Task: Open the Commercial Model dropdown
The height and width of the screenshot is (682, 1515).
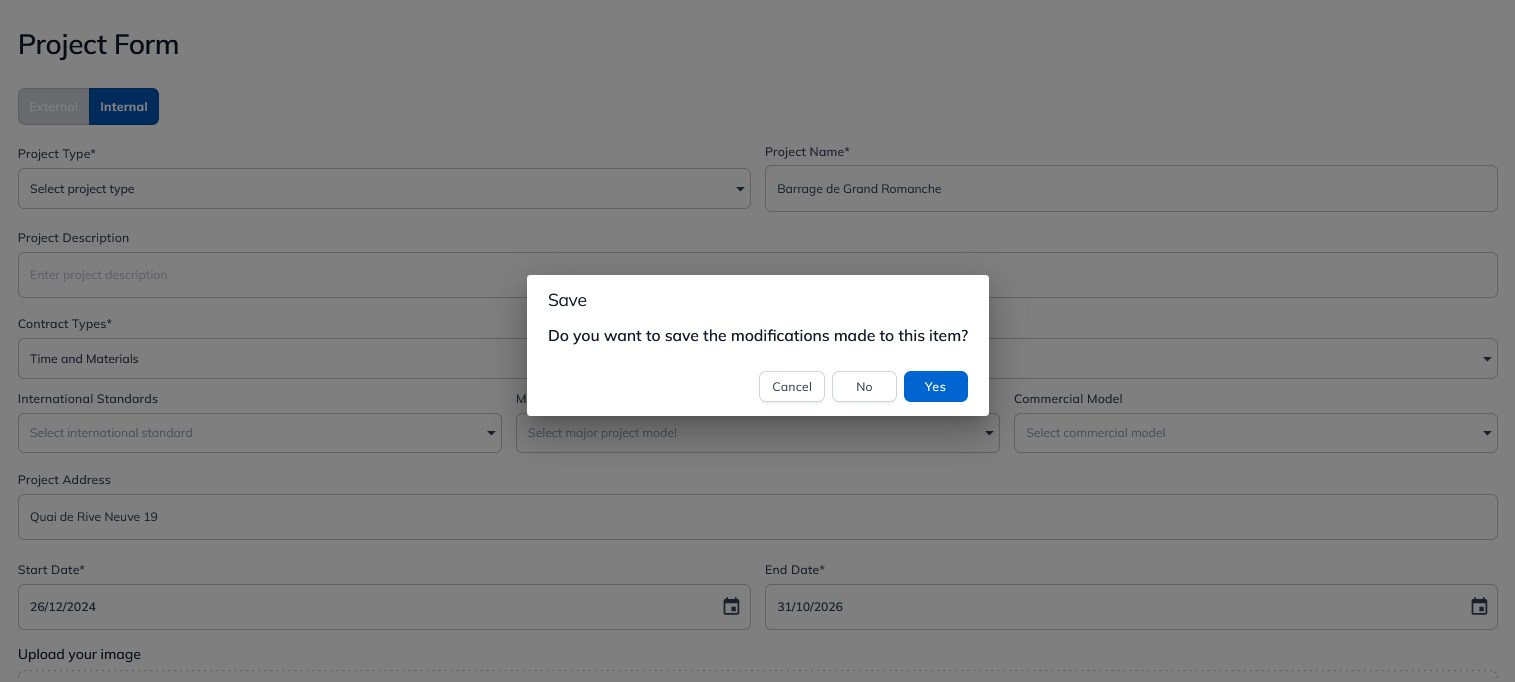Action: tap(1256, 433)
